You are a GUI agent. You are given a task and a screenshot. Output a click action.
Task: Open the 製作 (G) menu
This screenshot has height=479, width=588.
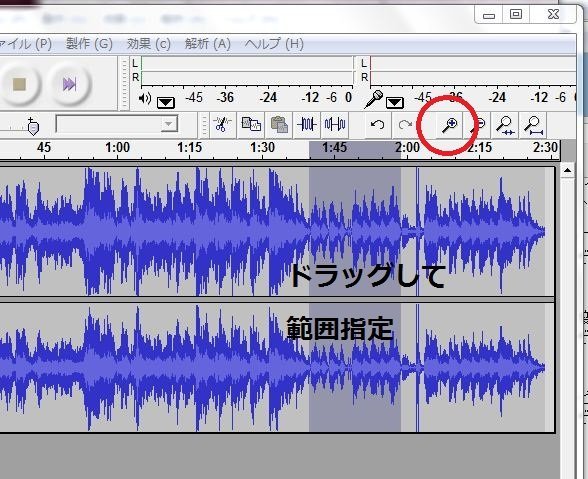coord(89,44)
